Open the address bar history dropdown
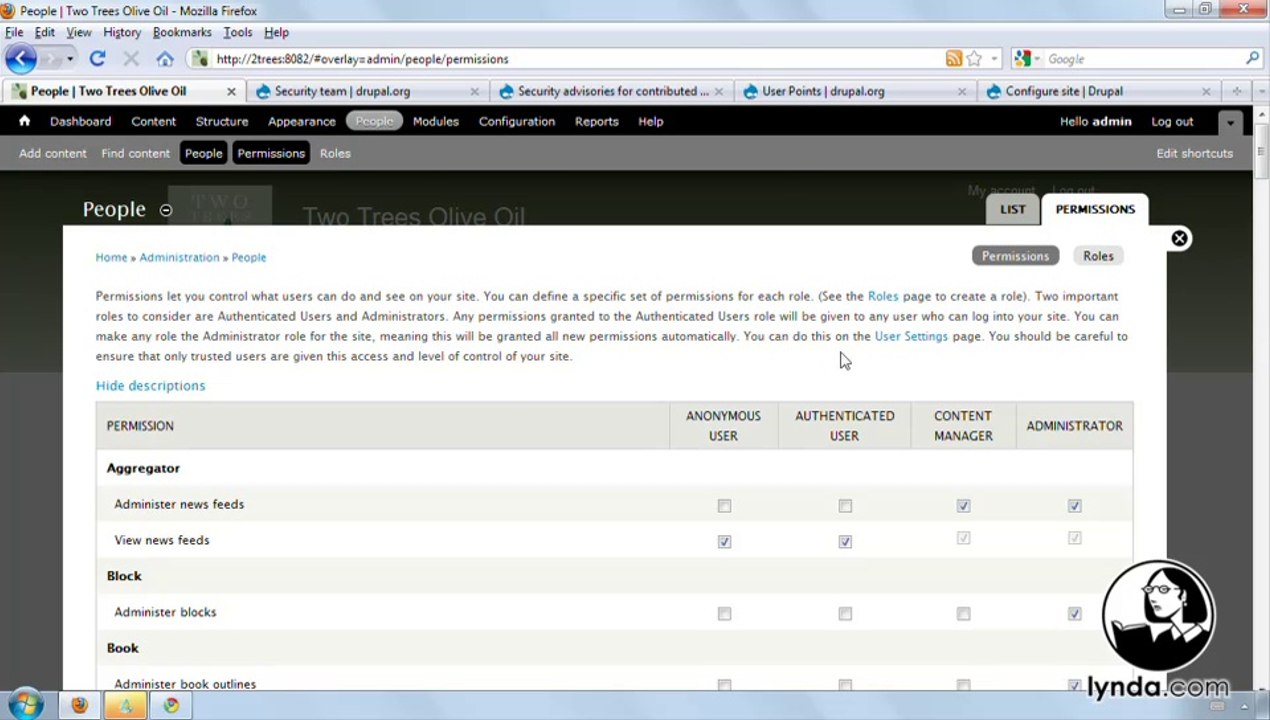 point(994,59)
